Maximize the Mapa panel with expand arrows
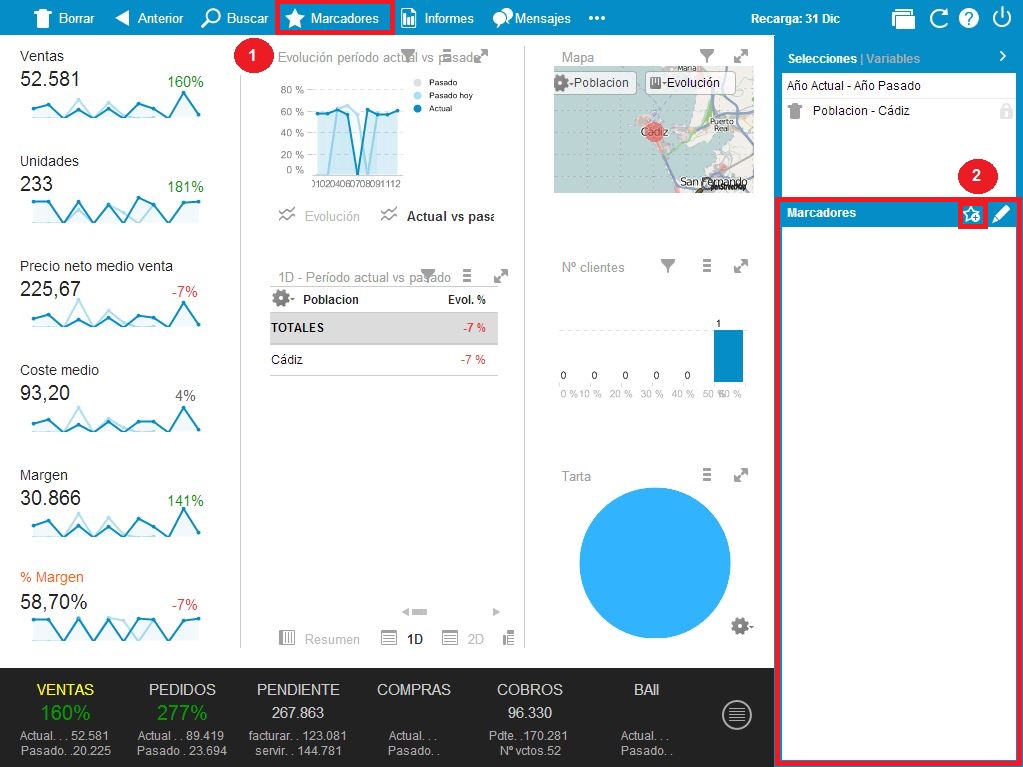The image size is (1023, 767). coord(741,57)
